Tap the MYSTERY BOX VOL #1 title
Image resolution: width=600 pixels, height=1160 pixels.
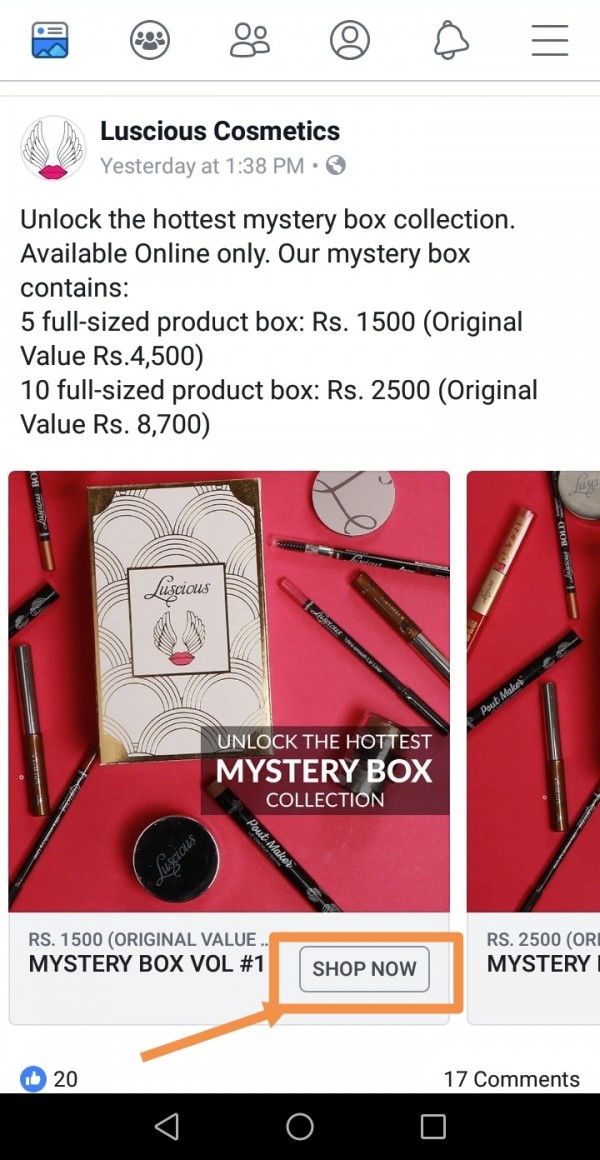[146, 964]
